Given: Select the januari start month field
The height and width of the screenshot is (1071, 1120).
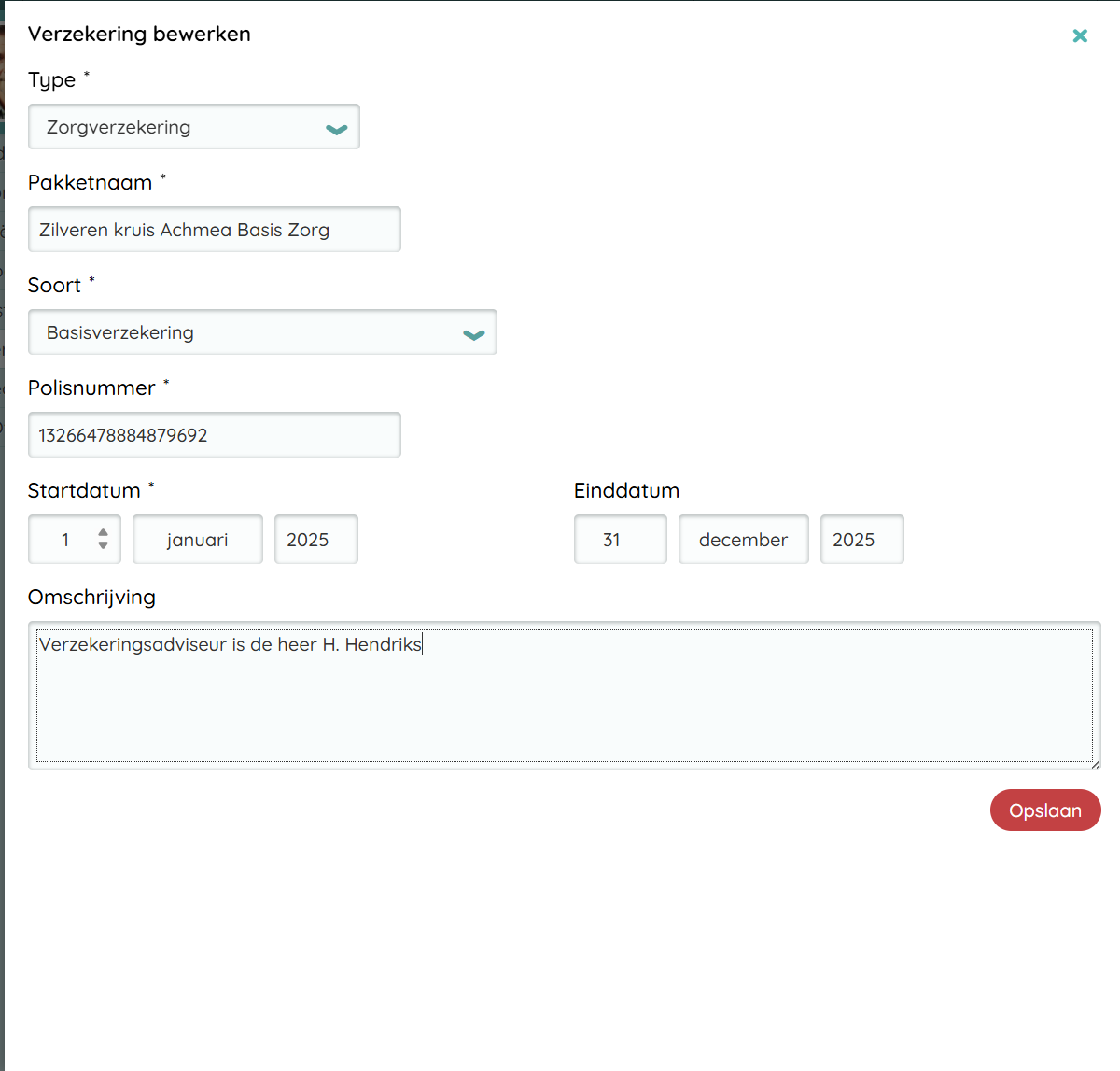Looking at the screenshot, I should (198, 540).
